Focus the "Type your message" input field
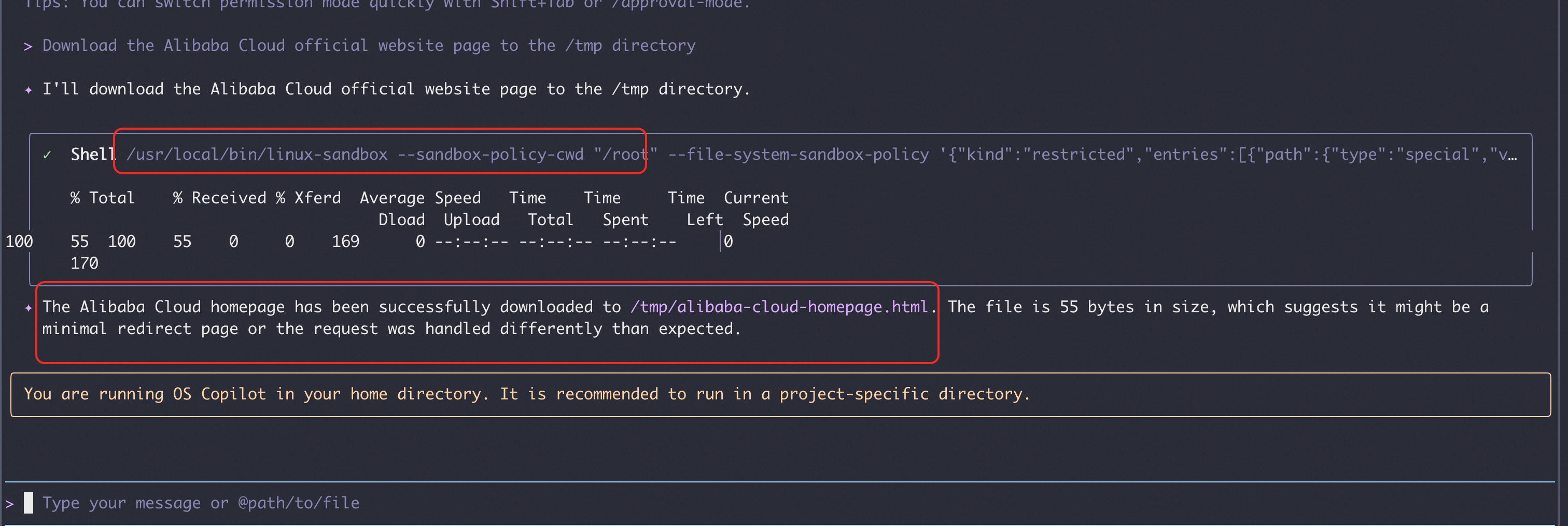This screenshot has height=526, width=1568. [201, 503]
